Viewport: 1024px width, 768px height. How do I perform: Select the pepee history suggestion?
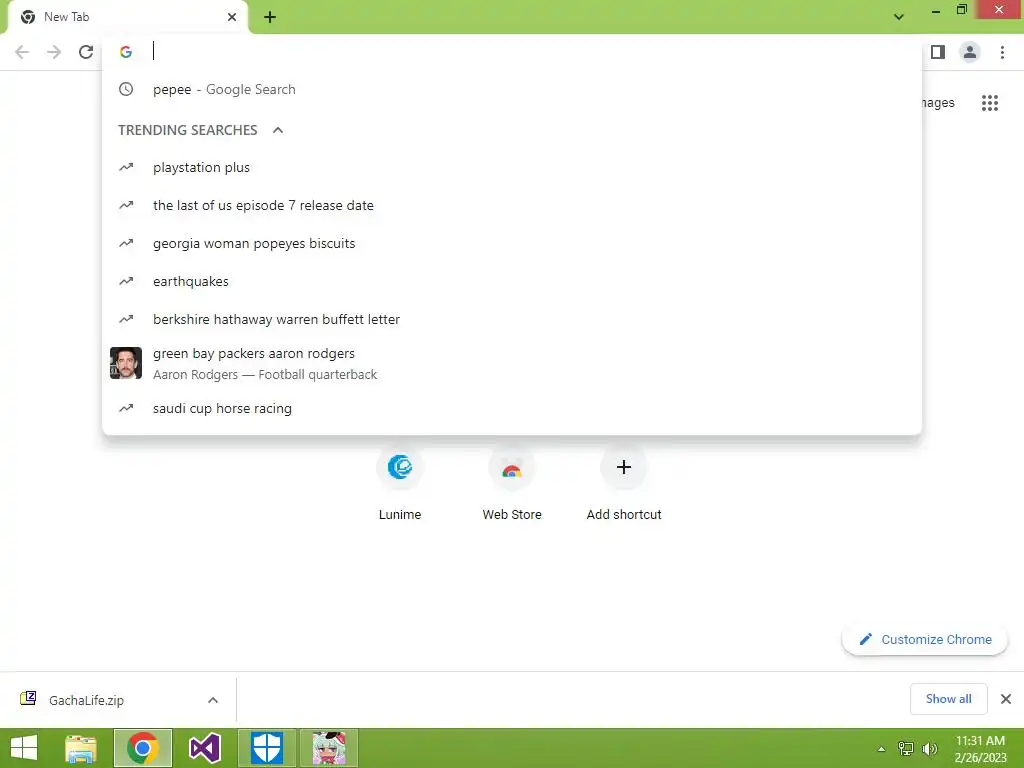pos(512,89)
